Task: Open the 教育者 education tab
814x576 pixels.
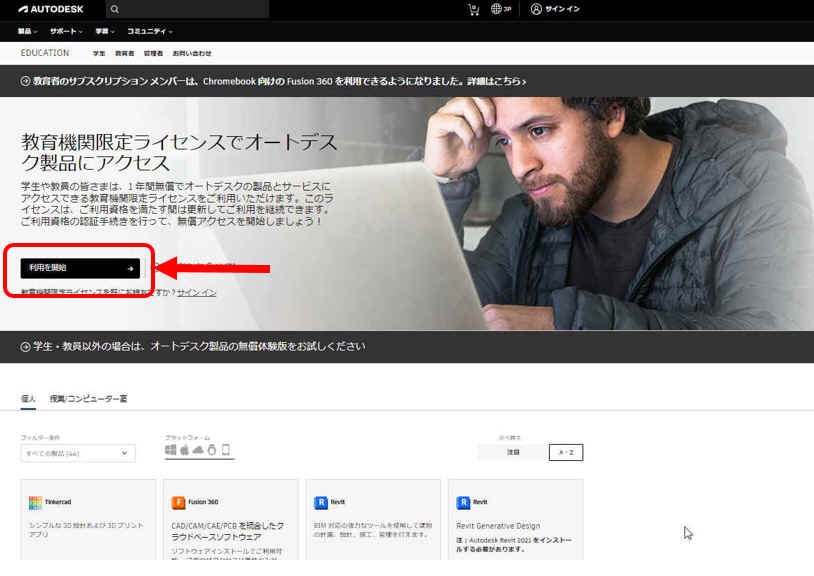Action: click(125, 53)
